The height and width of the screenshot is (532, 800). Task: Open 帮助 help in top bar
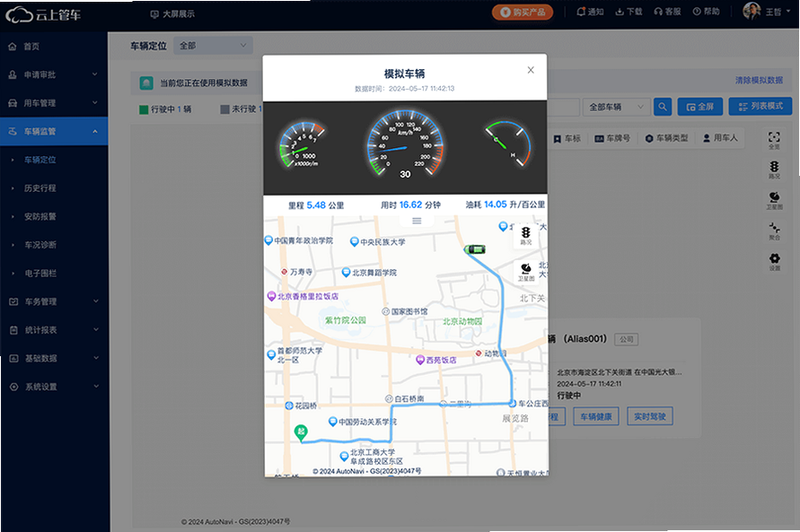pyautogui.click(x=706, y=12)
